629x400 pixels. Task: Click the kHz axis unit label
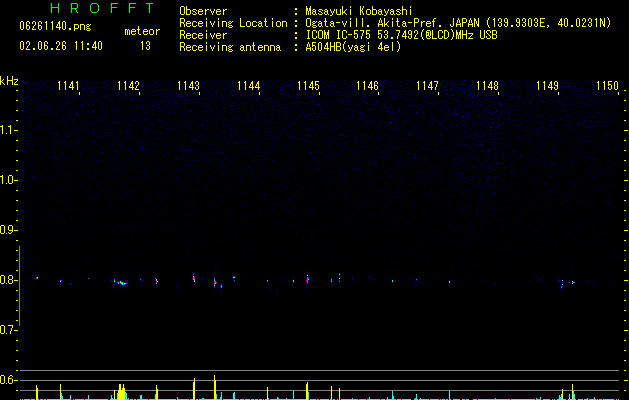coord(9,81)
